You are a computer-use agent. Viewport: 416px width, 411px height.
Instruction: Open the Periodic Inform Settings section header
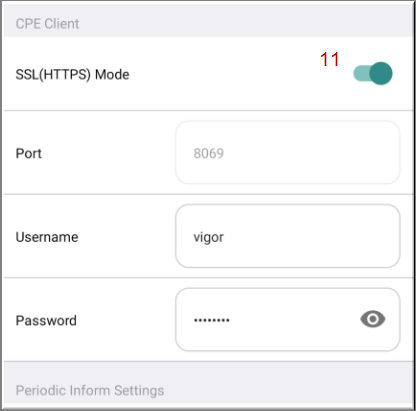[x=90, y=390]
